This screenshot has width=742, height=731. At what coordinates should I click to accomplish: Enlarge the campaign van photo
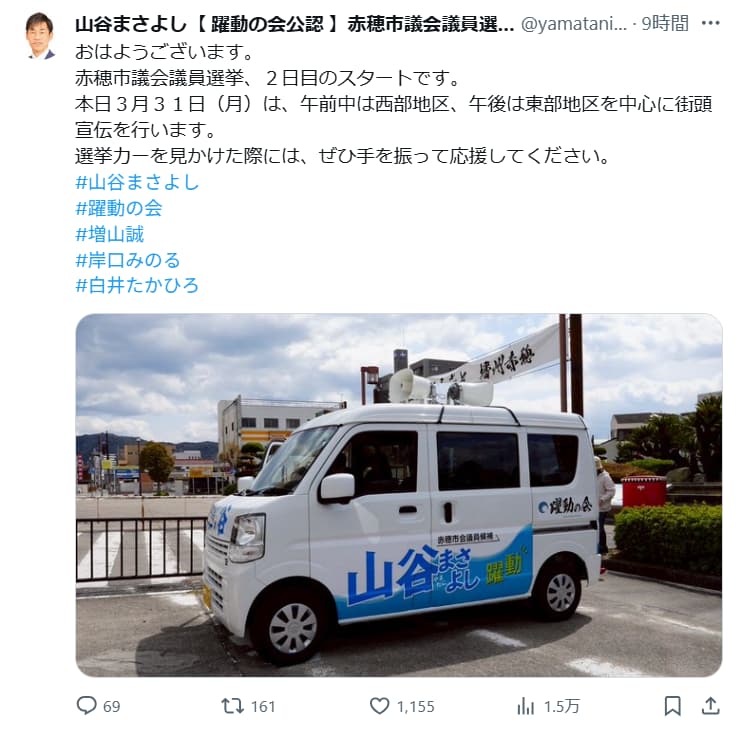point(399,495)
